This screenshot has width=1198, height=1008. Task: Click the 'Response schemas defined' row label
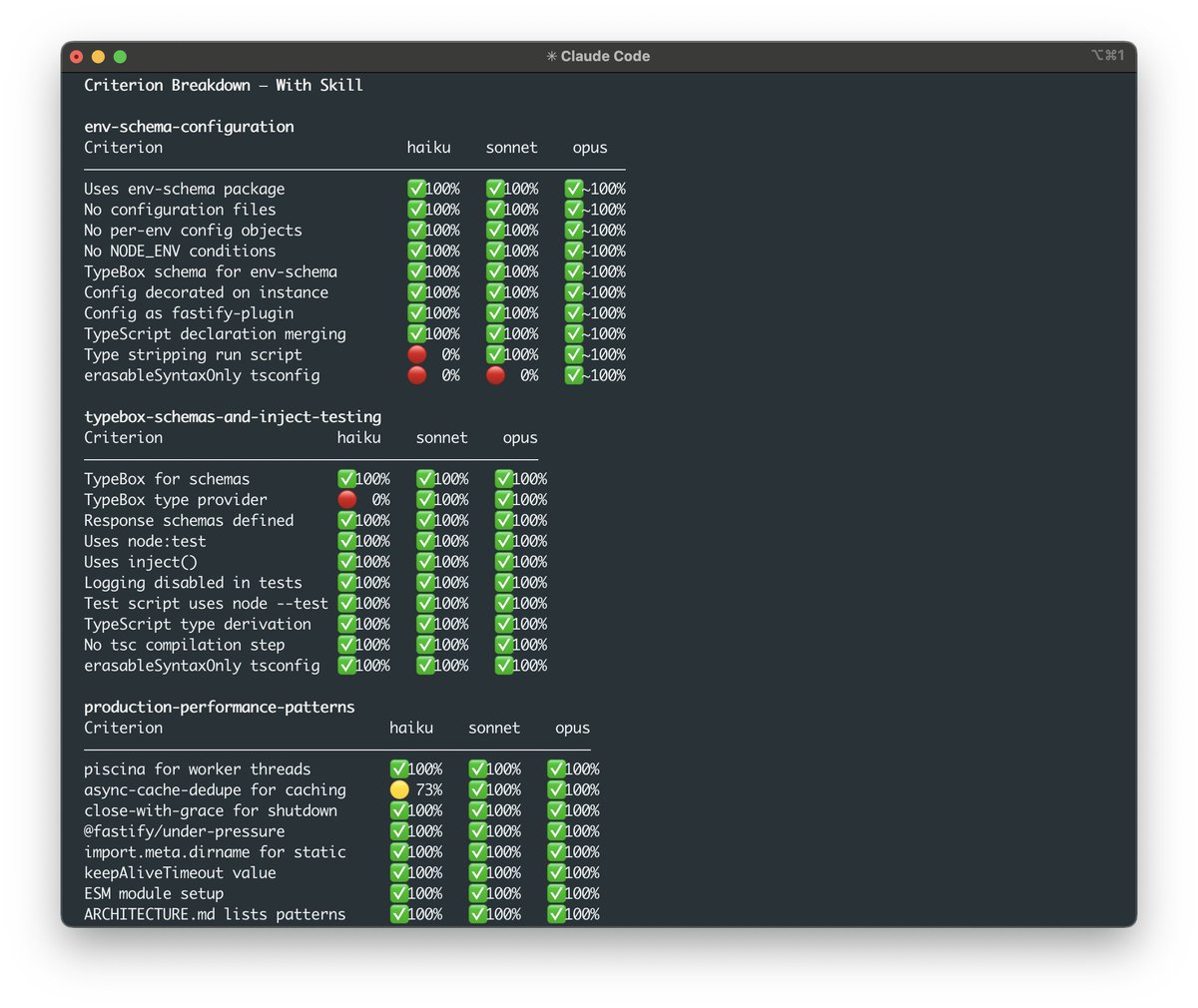189,521
